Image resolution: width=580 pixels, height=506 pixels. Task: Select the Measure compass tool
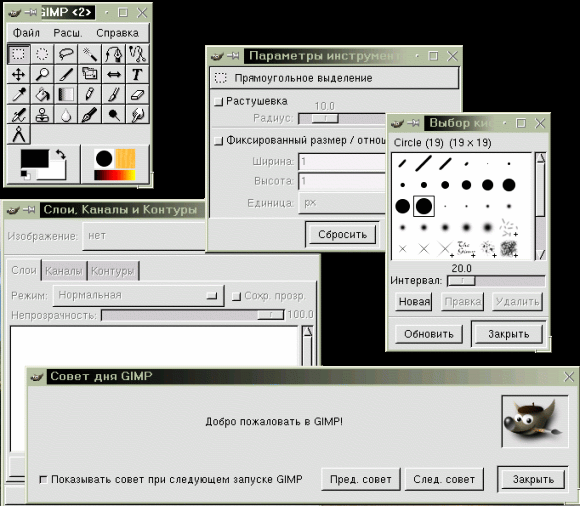pyautogui.click(x=18, y=134)
